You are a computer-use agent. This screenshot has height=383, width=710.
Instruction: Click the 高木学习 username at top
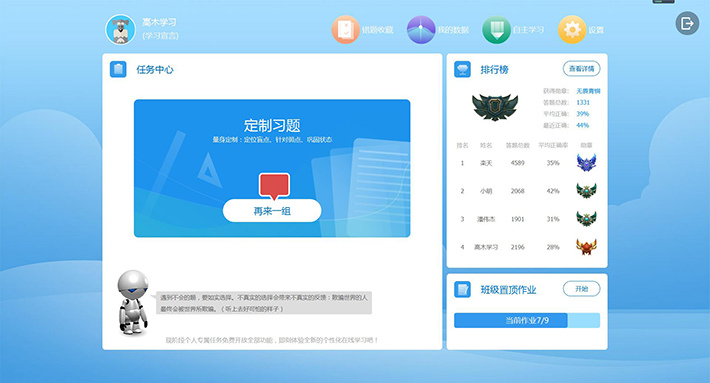pyautogui.click(x=159, y=22)
